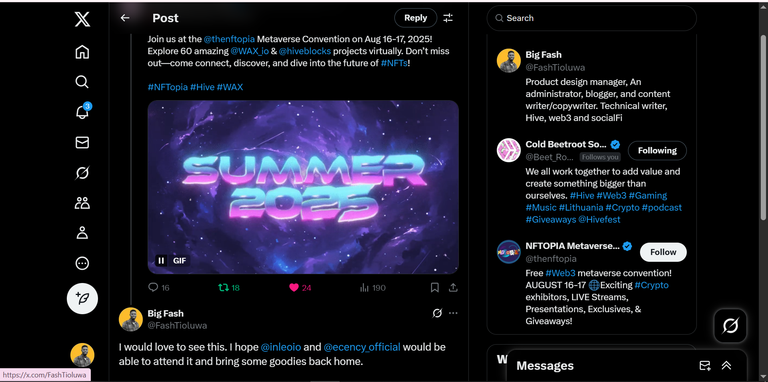The width and height of the screenshot is (768, 382).
Task: Open the Communities people icon
Action: tap(82, 203)
